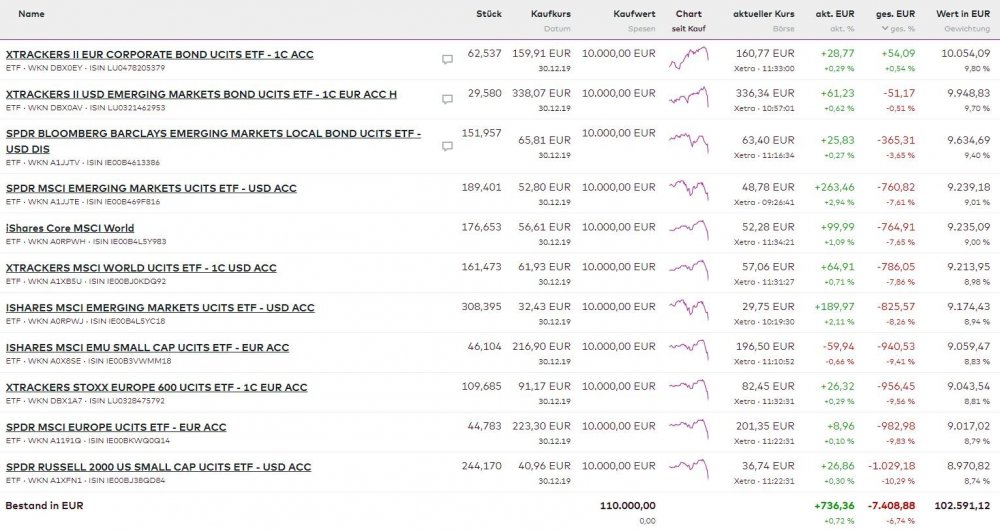The height and width of the screenshot is (530, 1000).
Task: Open SPDR MSCI Europe UCITS ETF link
Action: coord(116,427)
